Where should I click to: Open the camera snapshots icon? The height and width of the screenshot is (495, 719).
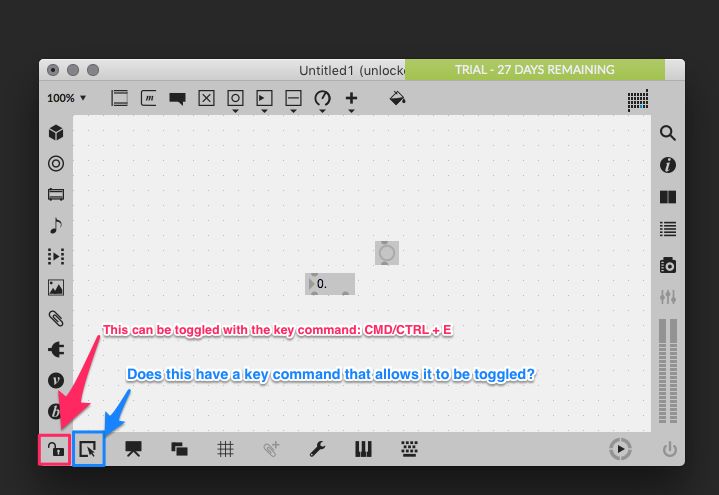(x=668, y=265)
